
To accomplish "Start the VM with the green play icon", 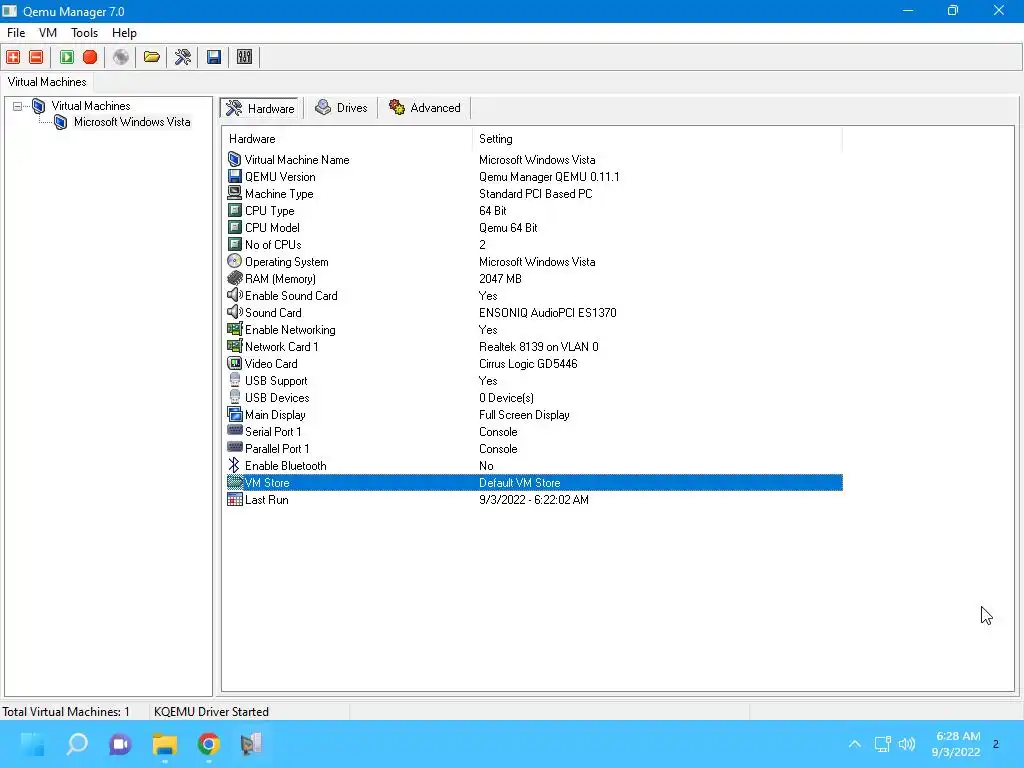I will [x=67, y=57].
